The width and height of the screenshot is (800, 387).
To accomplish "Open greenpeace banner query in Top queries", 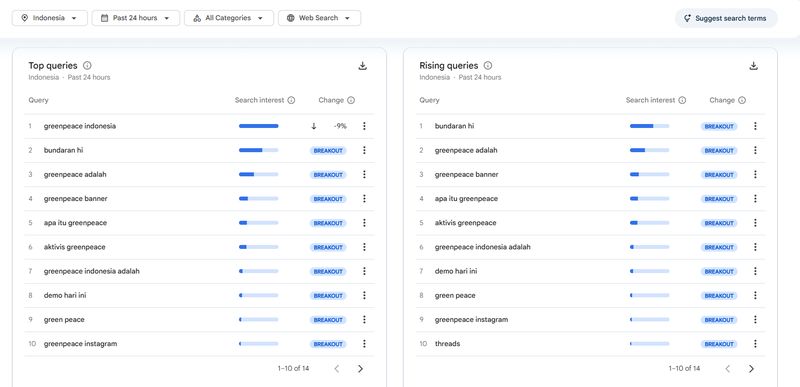I will [76, 199].
